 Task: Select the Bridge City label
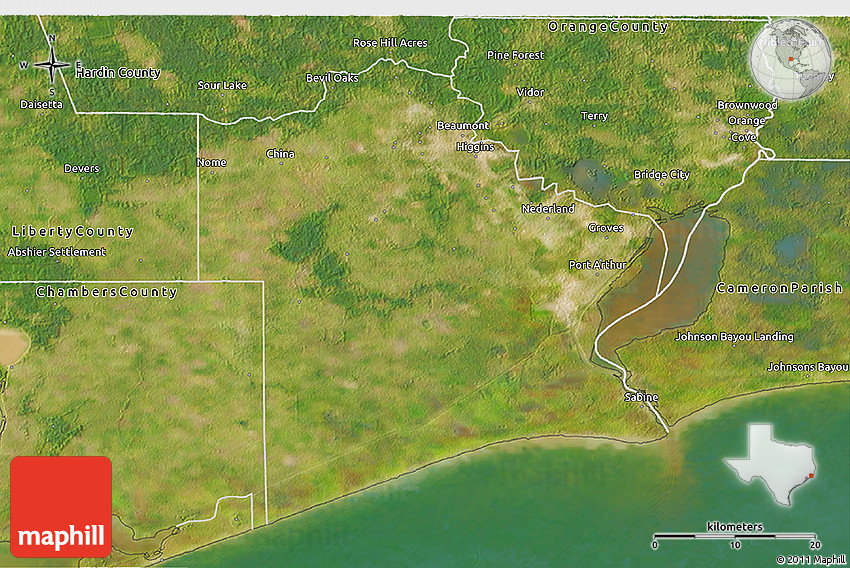(x=661, y=175)
